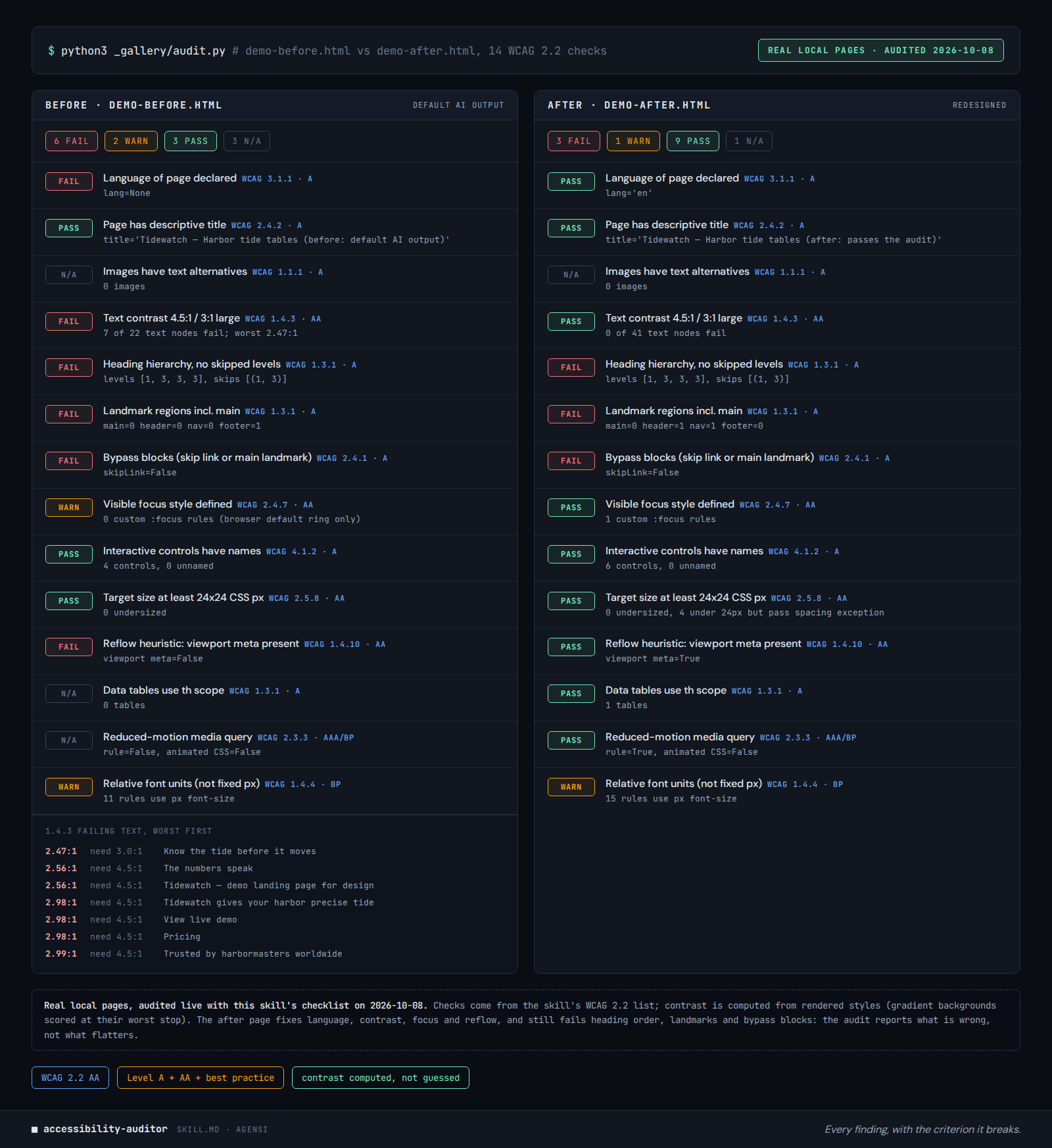The width and height of the screenshot is (1052, 1148).
Task: Click WCAG 2.4.7 · AA tag in After panel
Action: (x=777, y=505)
